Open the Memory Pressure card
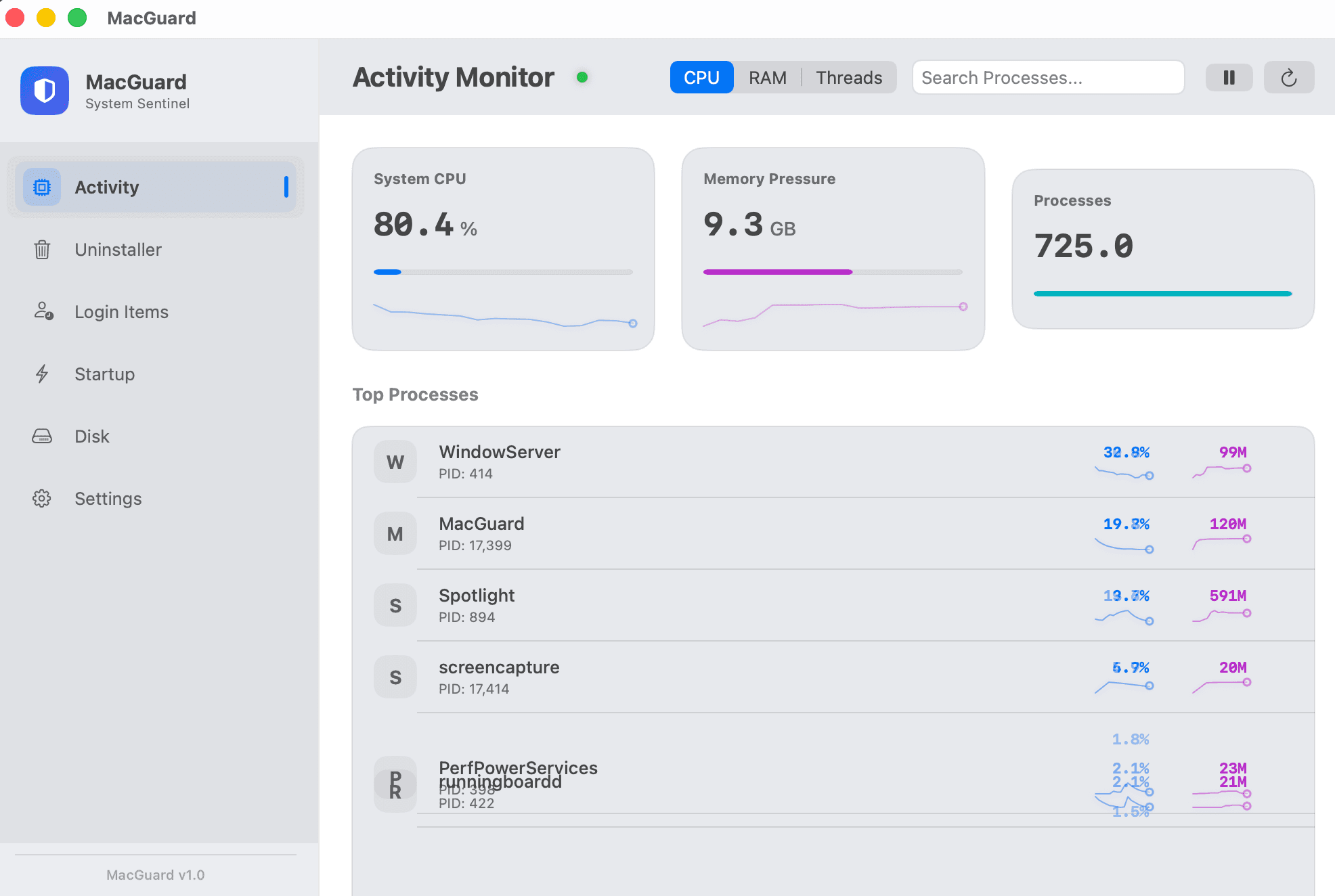This screenshot has width=1335, height=896. pyautogui.click(x=833, y=249)
